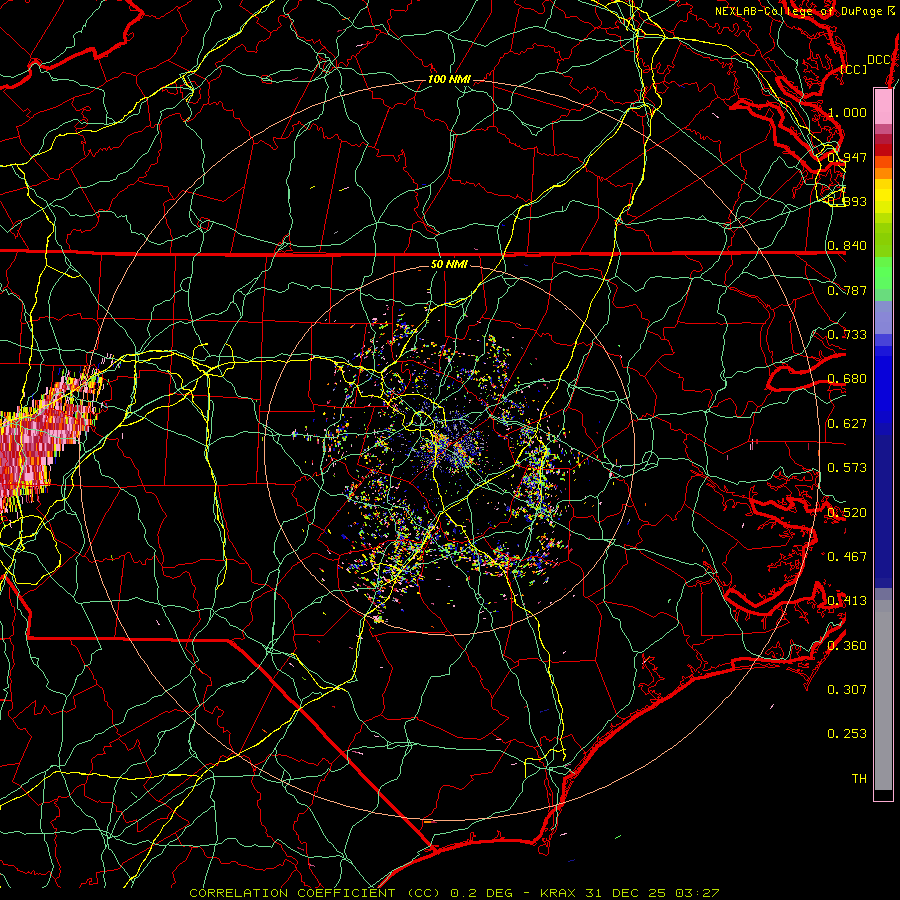Click the 0.253 scale value
900x900 pixels.
click(847, 734)
